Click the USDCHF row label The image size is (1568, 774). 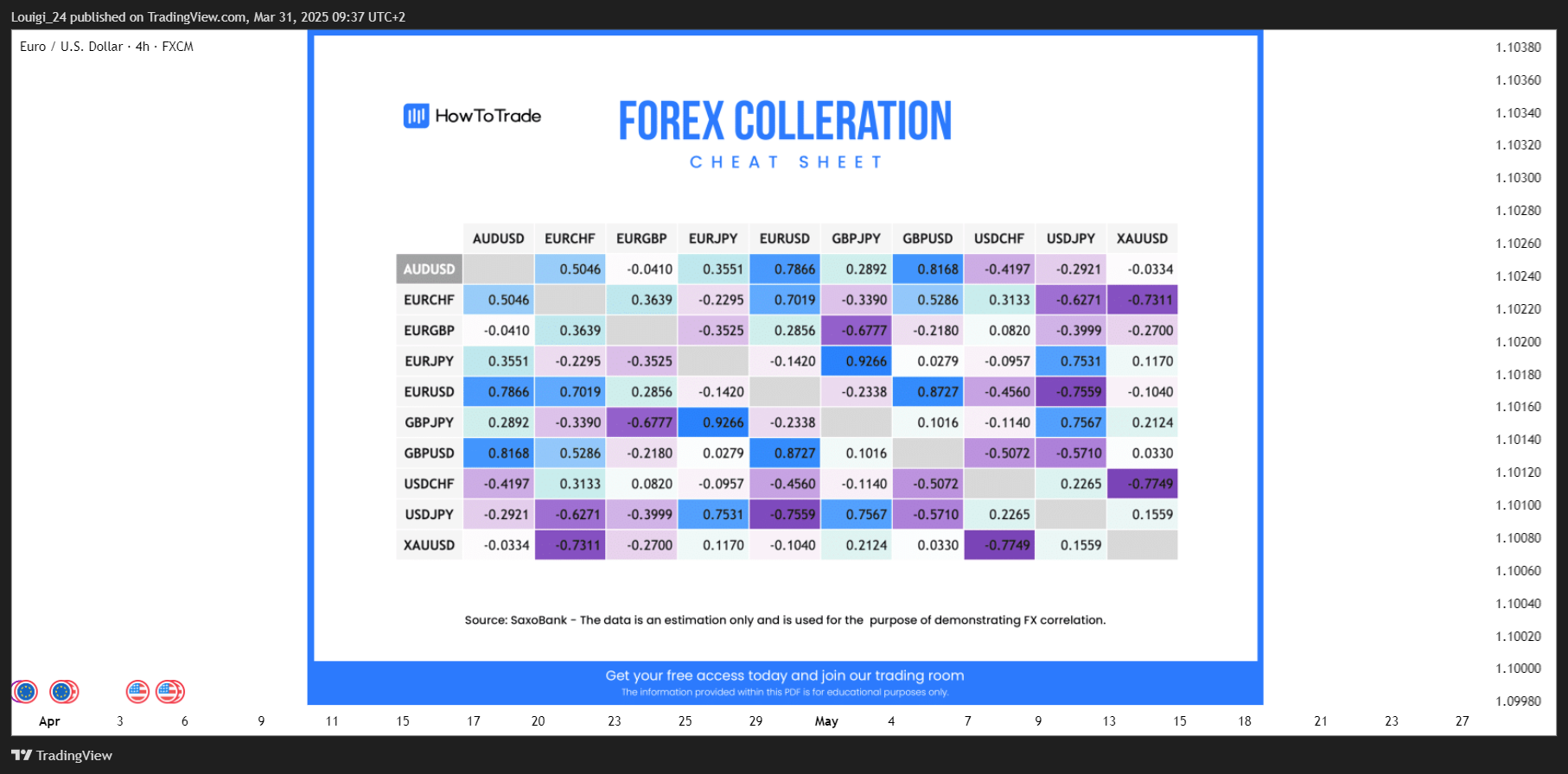click(429, 484)
